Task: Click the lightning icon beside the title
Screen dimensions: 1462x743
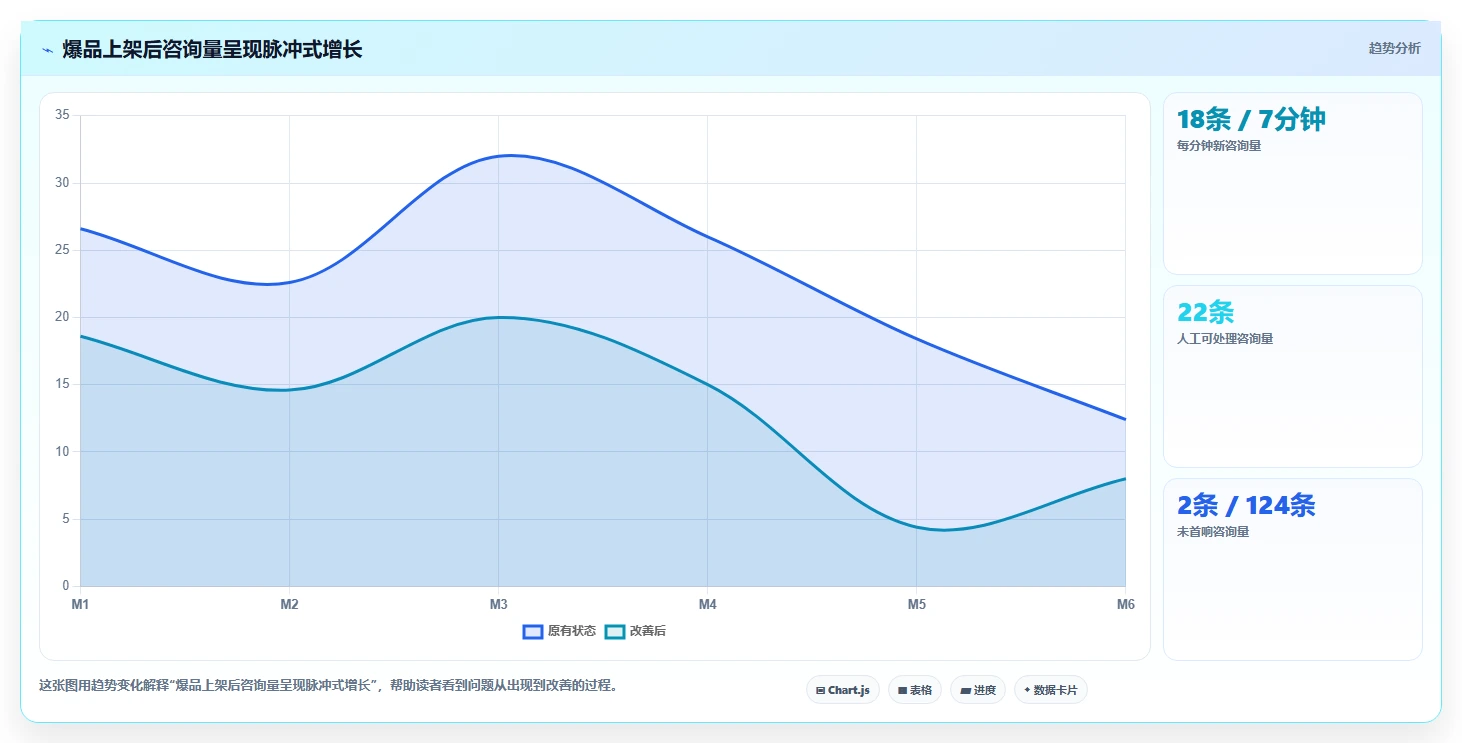Action: (47, 49)
